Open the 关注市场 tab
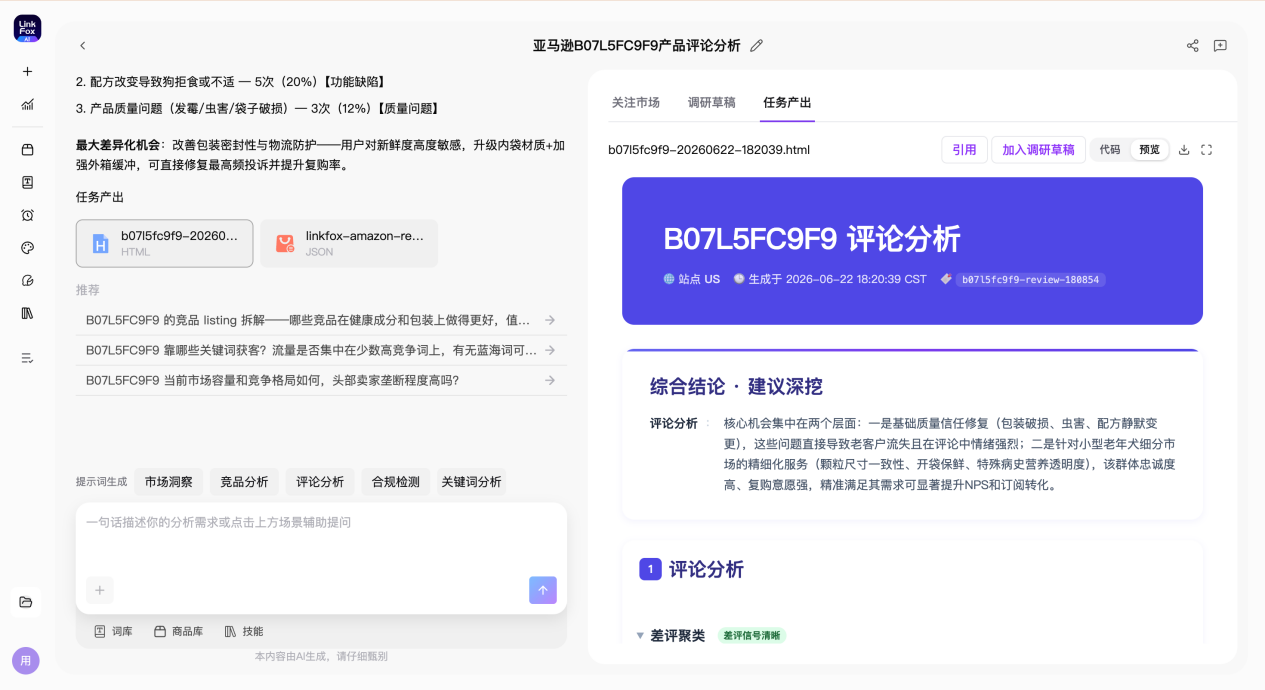The width and height of the screenshot is (1265, 690). (x=636, y=102)
